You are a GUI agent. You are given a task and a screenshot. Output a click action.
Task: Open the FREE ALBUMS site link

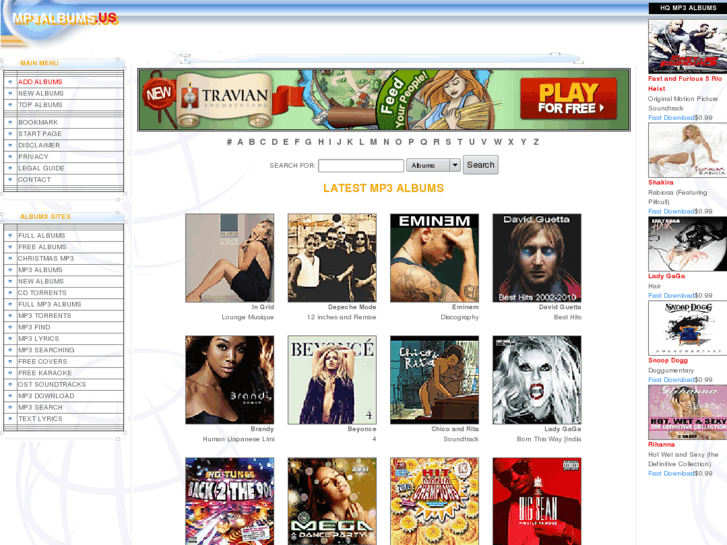click(42, 247)
